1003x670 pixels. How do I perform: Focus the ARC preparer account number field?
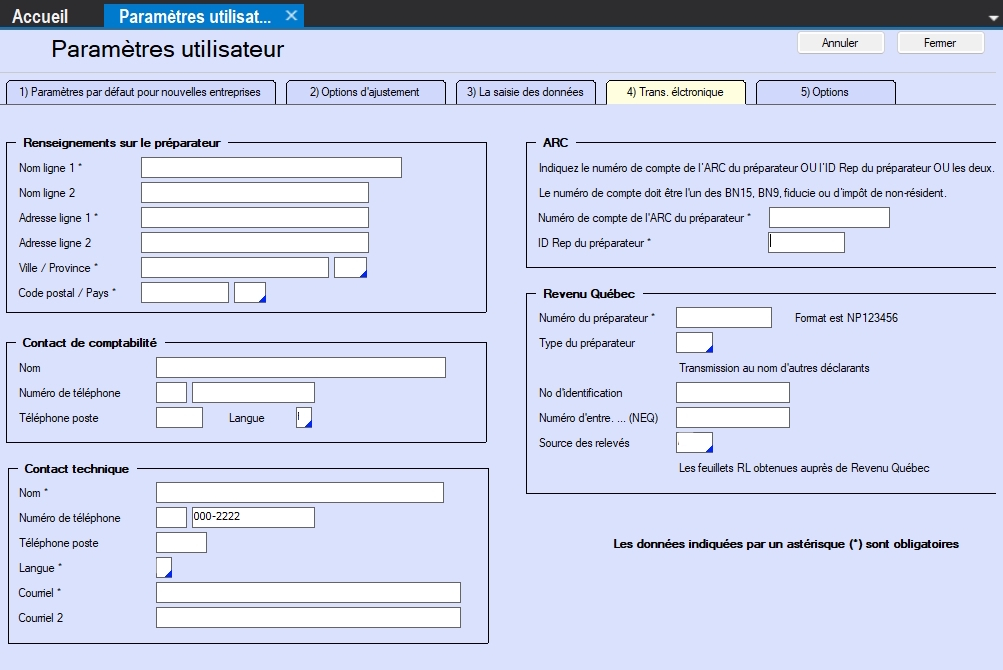point(829,217)
